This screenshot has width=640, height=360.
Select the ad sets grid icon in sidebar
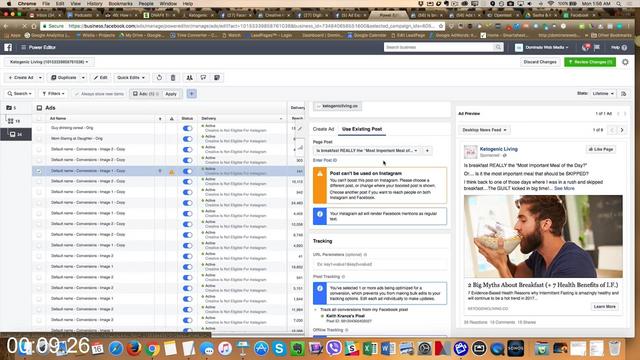tap(11, 121)
